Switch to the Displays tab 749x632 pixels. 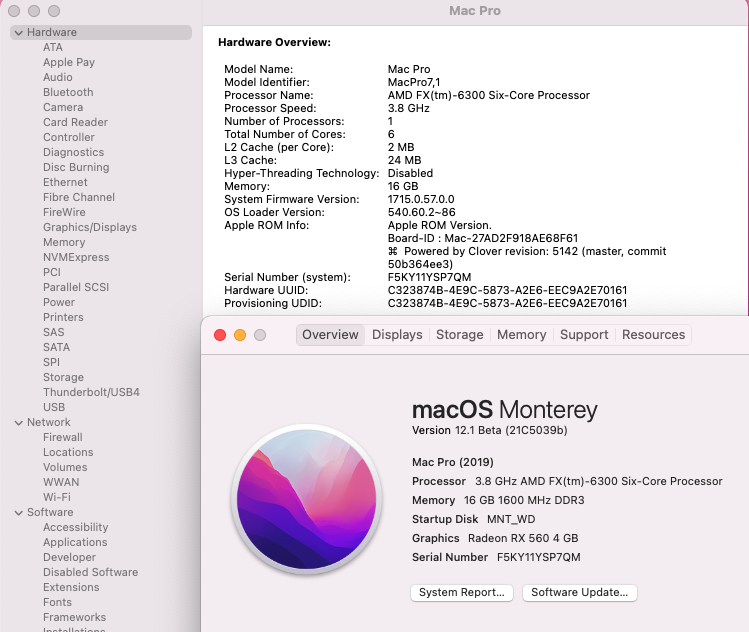pyautogui.click(x=397, y=335)
